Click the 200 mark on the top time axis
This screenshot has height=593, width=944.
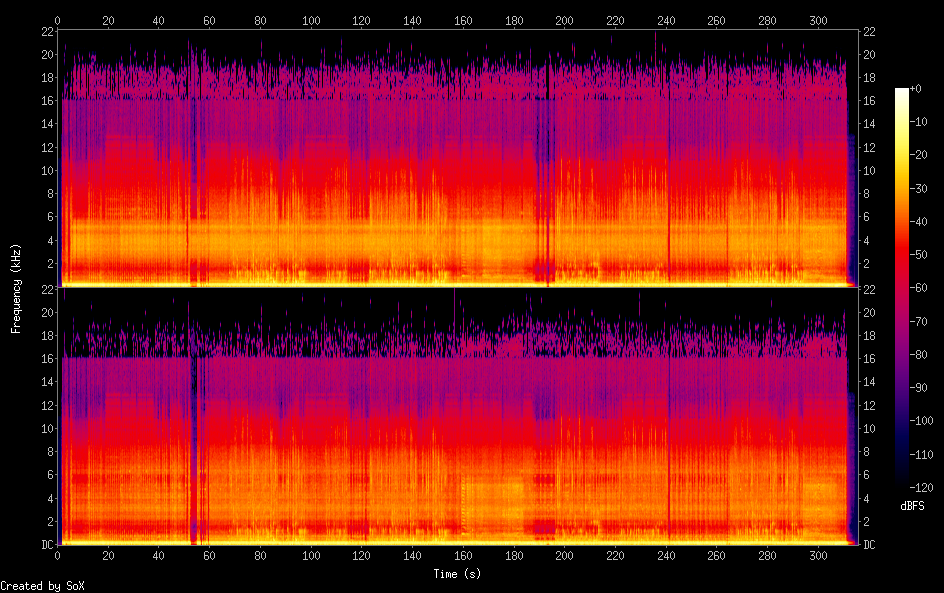tap(565, 19)
